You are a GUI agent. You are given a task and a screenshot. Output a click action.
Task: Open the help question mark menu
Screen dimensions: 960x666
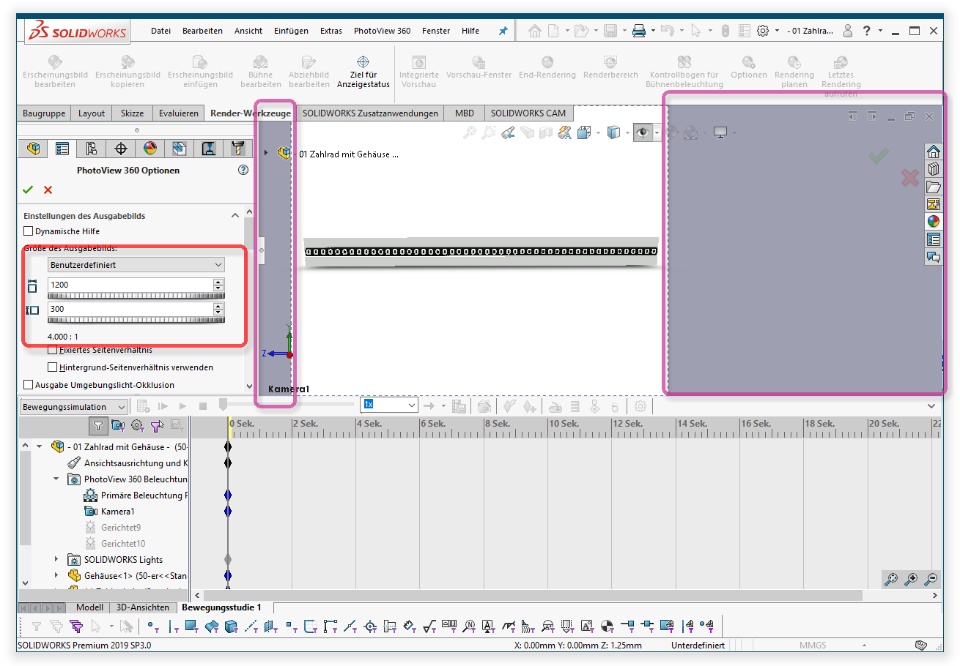pyautogui.click(x=866, y=31)
